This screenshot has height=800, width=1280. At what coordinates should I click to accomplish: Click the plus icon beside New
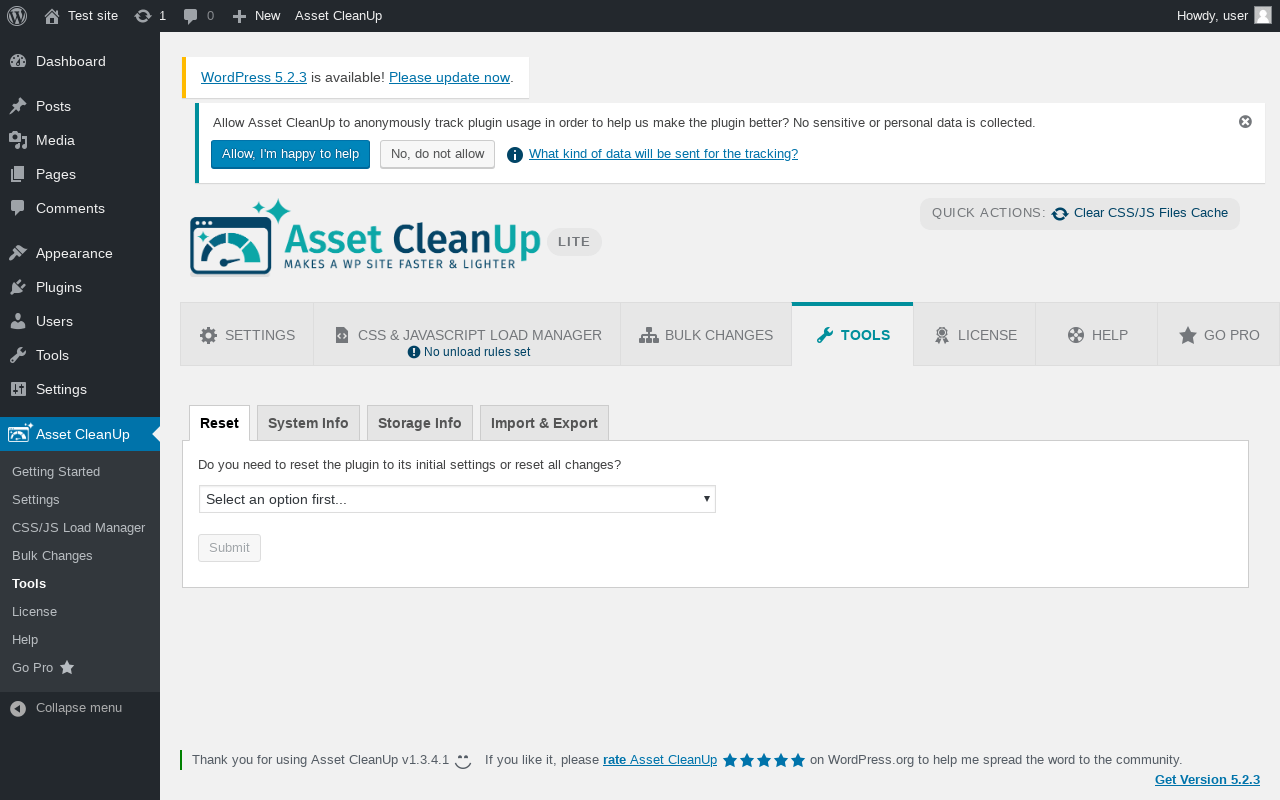click(239, 16)
